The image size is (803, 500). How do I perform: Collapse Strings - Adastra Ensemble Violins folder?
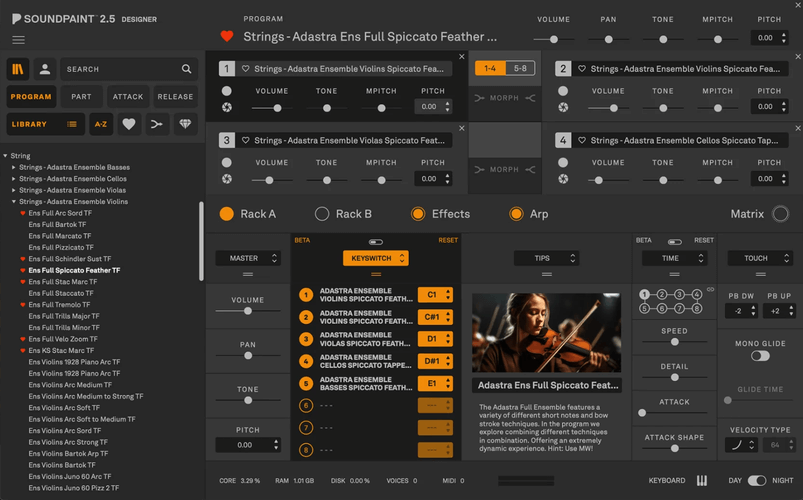[14, 202]
